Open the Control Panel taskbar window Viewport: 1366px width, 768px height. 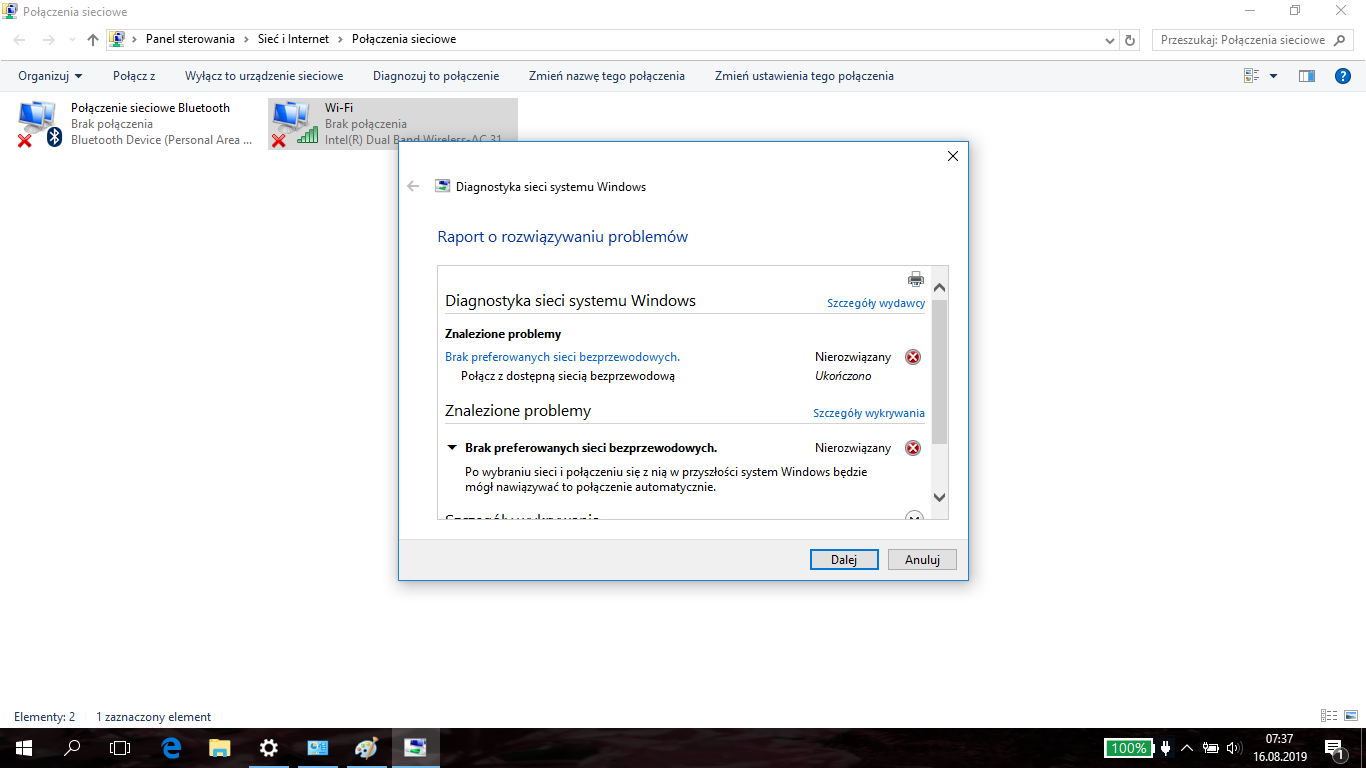318,747
